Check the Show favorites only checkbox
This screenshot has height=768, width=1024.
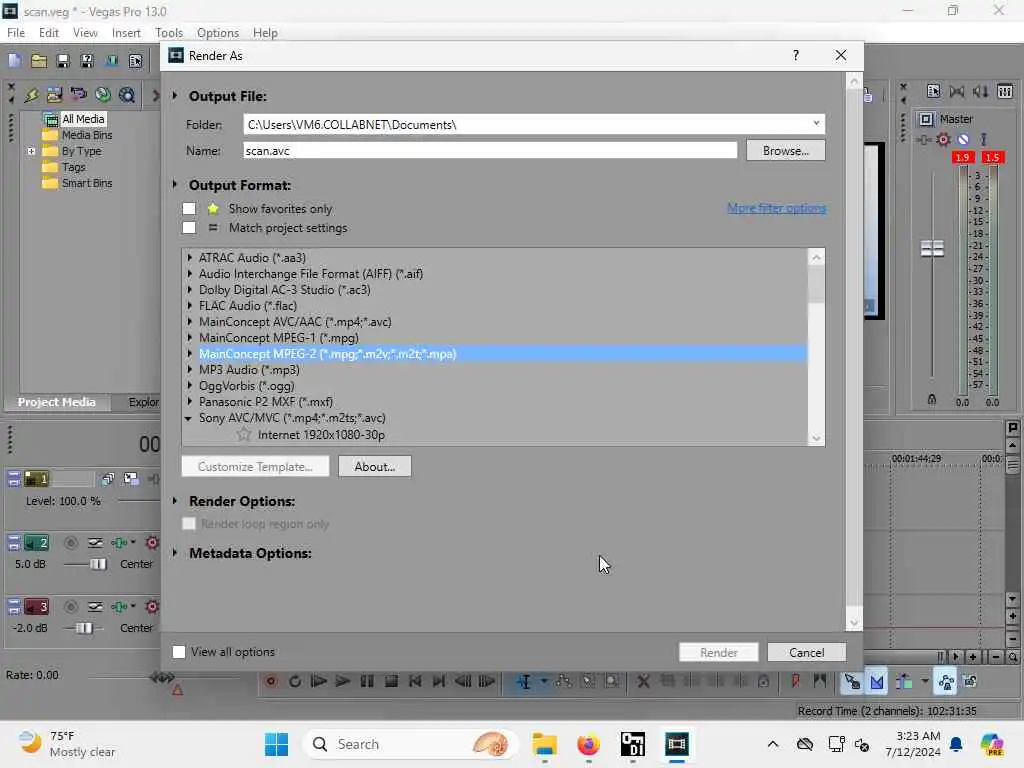click(189, 209)
